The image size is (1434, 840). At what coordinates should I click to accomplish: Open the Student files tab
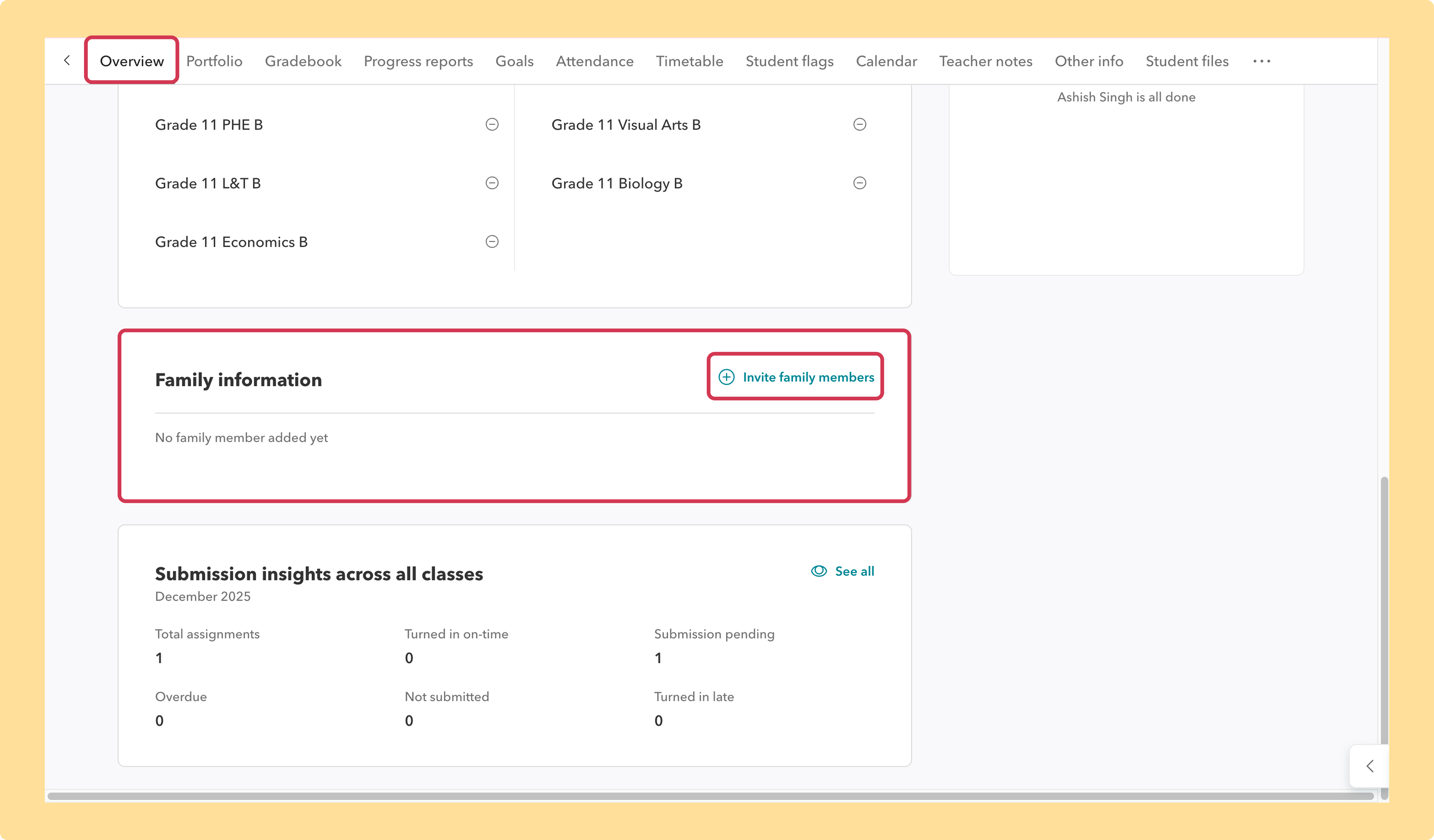click(1187, 61)
